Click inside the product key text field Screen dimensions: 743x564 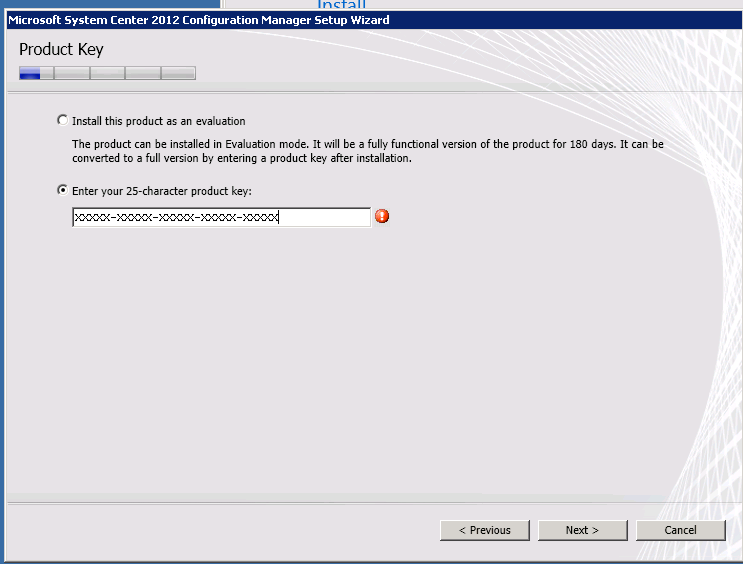click(221, 217)
